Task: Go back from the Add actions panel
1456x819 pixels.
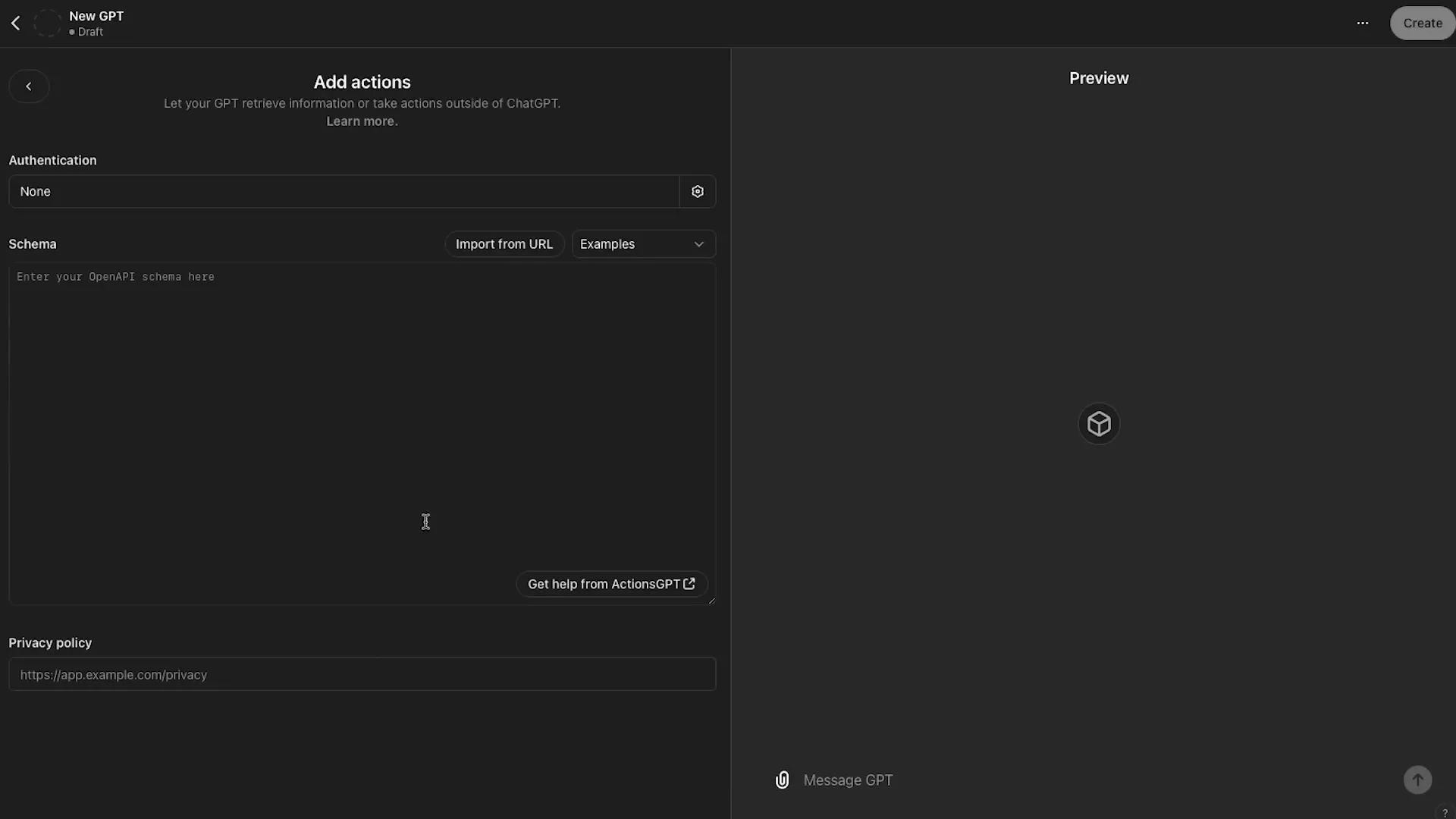Action: [x=29, y=86]
